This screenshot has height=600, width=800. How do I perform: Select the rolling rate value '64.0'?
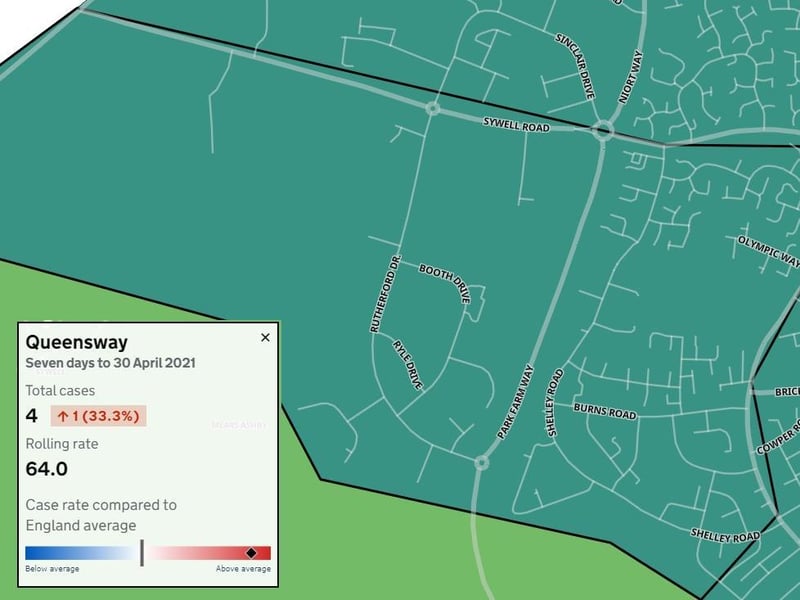pos(46,469)
